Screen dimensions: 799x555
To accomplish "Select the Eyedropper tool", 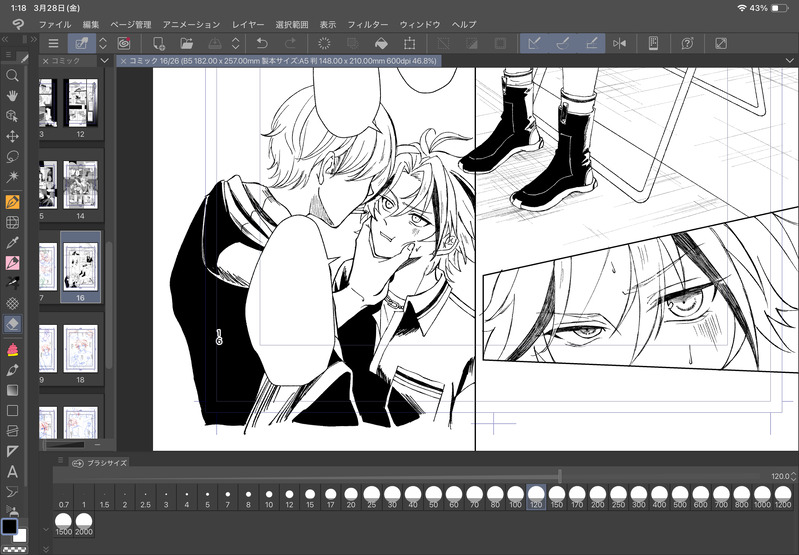I will (x=12, y=243).
